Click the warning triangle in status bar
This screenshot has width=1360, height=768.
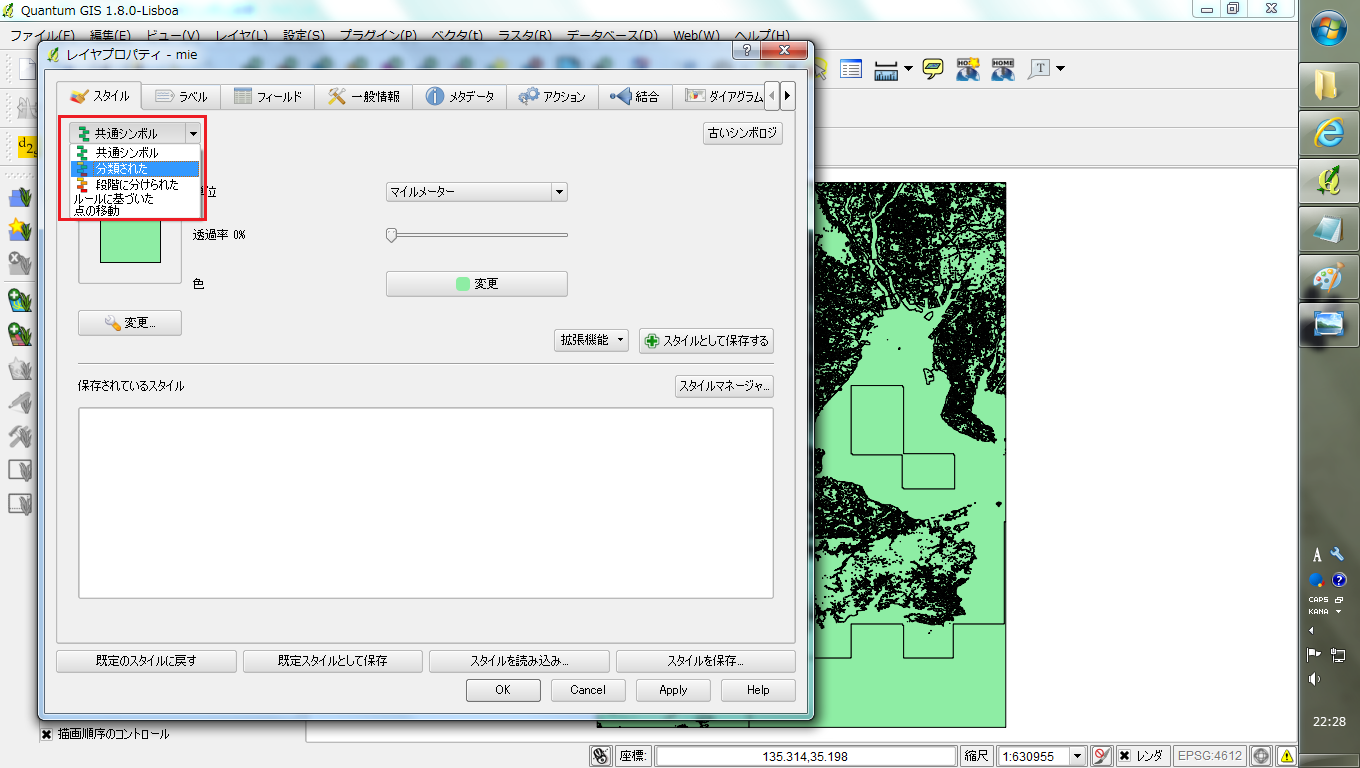tap(1286, 756)
